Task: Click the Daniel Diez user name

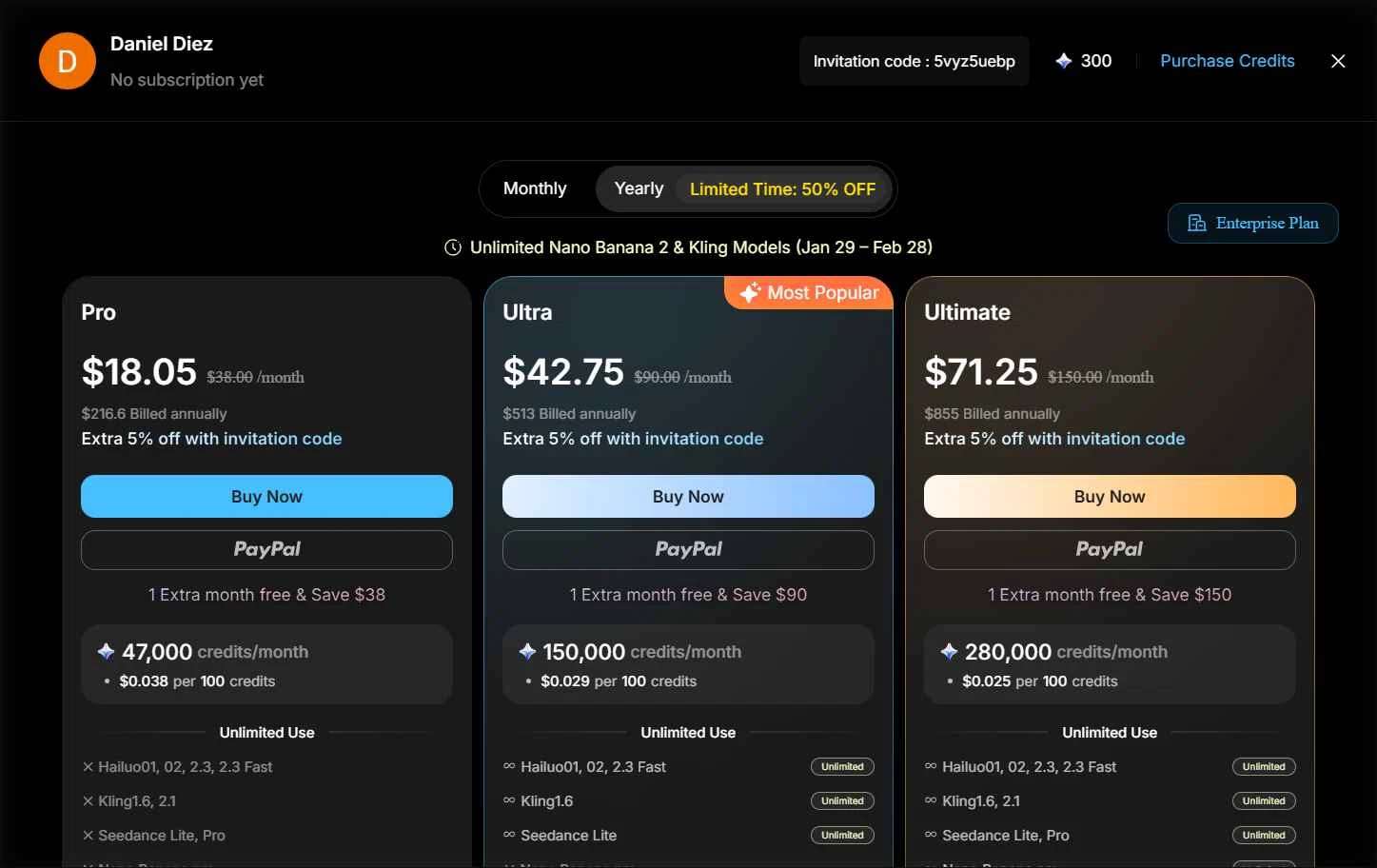Action: point(162,44)
